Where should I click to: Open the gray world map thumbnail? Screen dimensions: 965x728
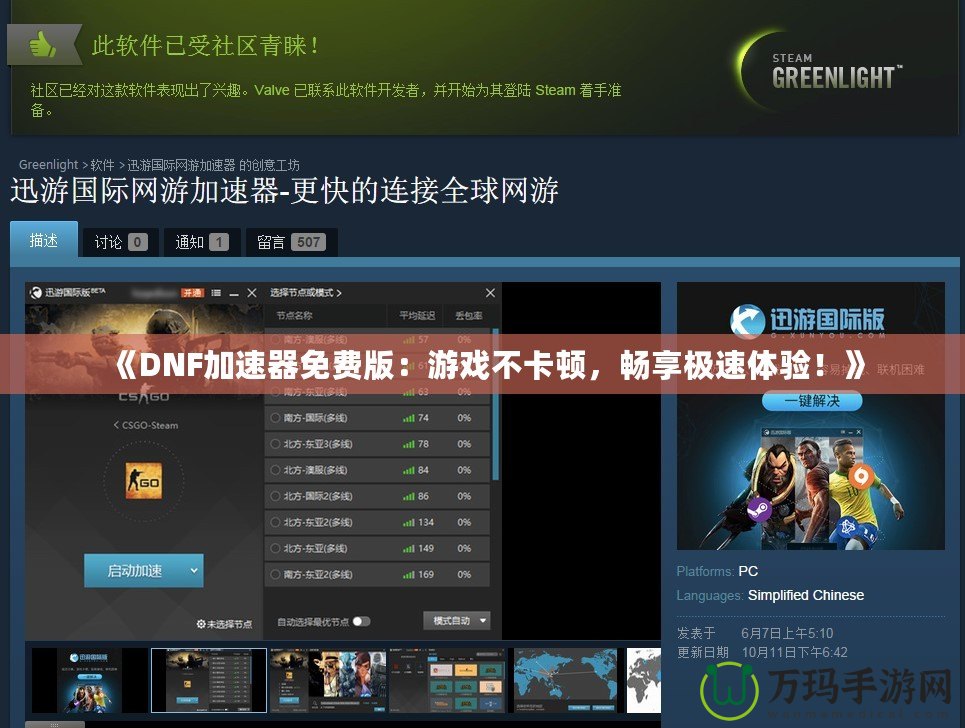644,680
